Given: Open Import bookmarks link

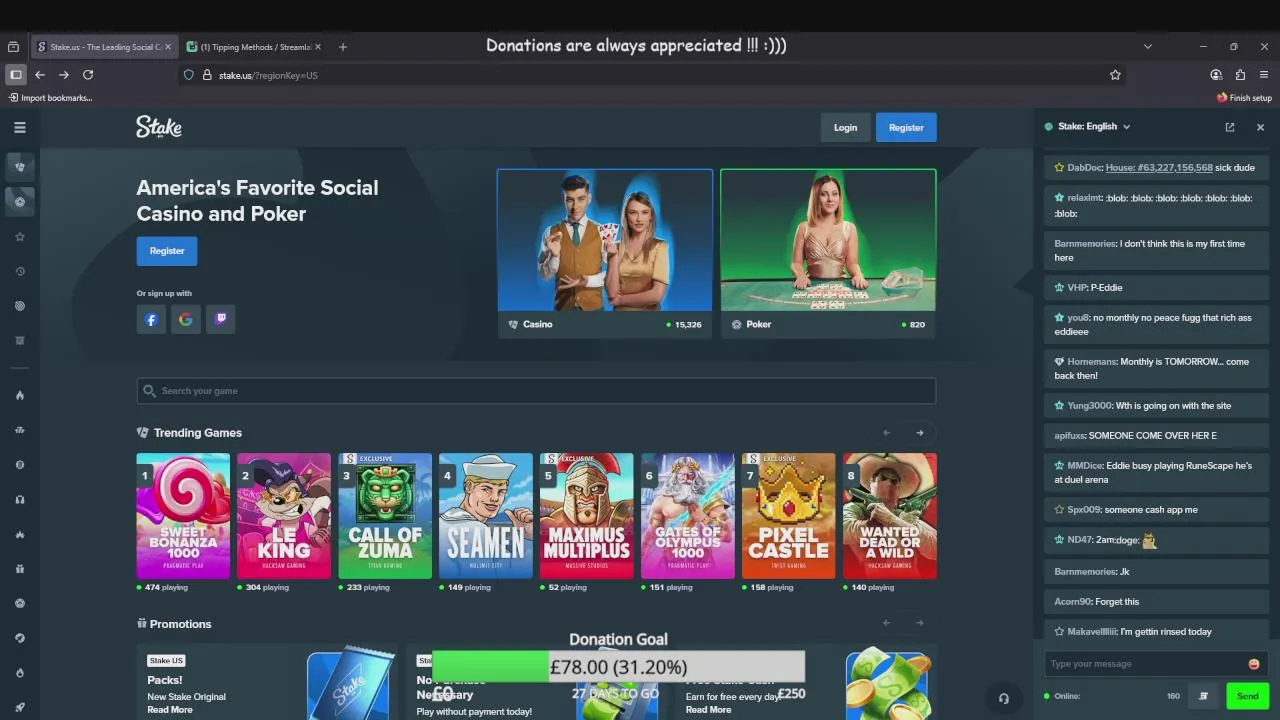Looking at the screenshot, I should pos(50,98).
